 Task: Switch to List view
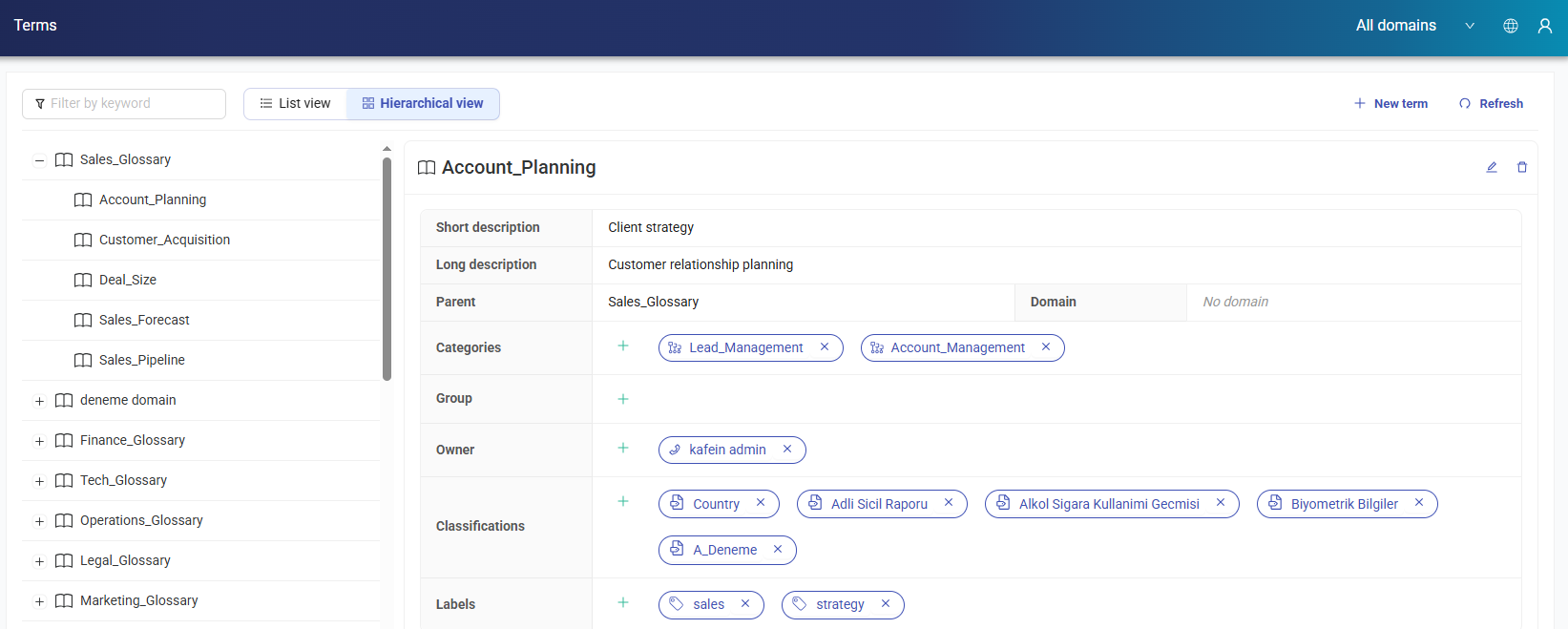pos(295,103)
